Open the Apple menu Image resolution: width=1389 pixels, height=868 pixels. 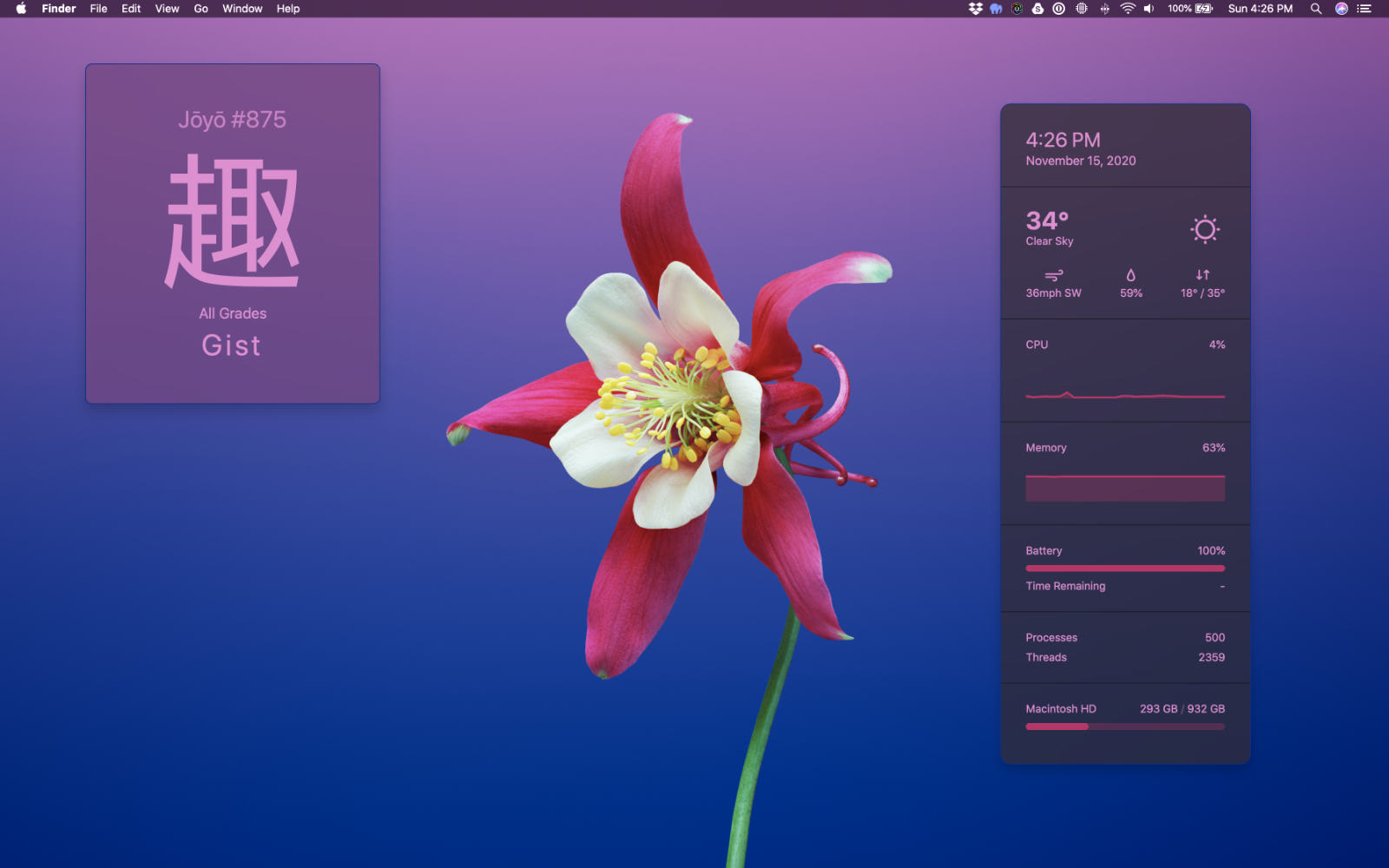tap(21, 9)
